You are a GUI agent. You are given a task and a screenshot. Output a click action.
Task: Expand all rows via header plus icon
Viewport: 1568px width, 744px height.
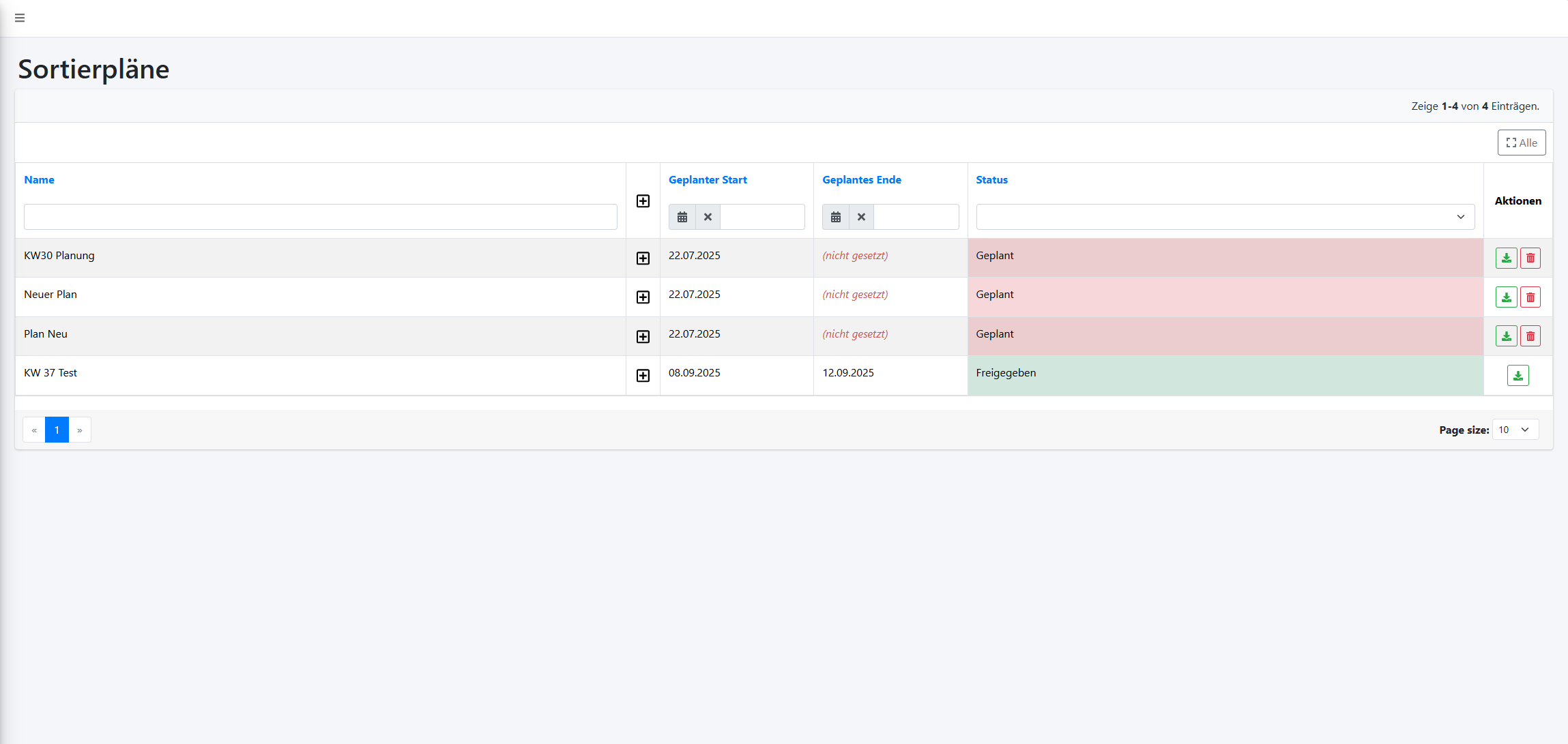click(x=643, y=200)
